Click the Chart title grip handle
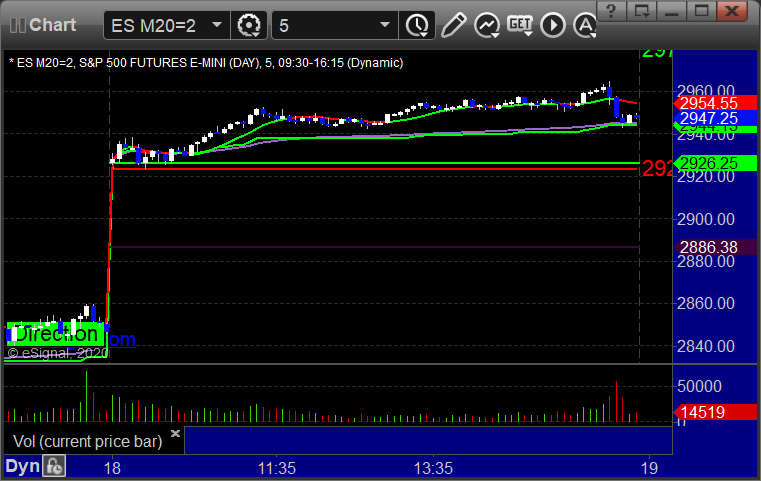The width and height of the screenshot is (761, 481). [18, 25]
